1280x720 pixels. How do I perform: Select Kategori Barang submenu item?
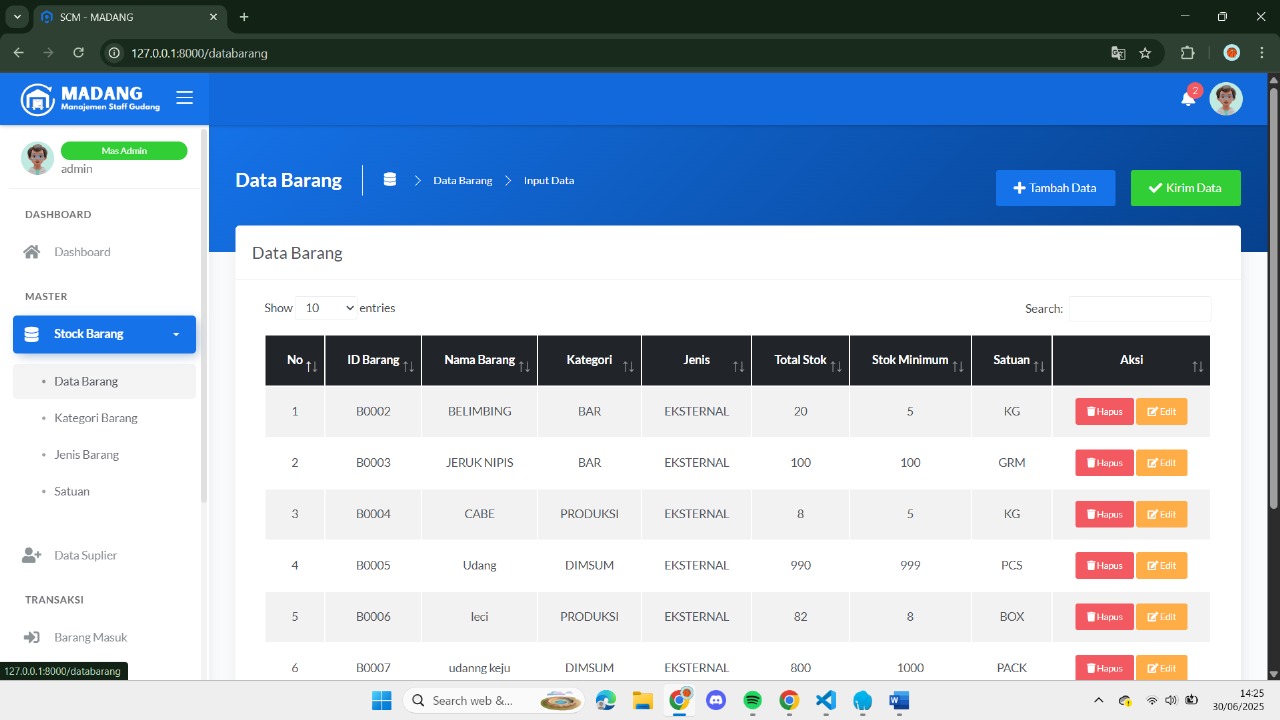click(x=96, y=418)
